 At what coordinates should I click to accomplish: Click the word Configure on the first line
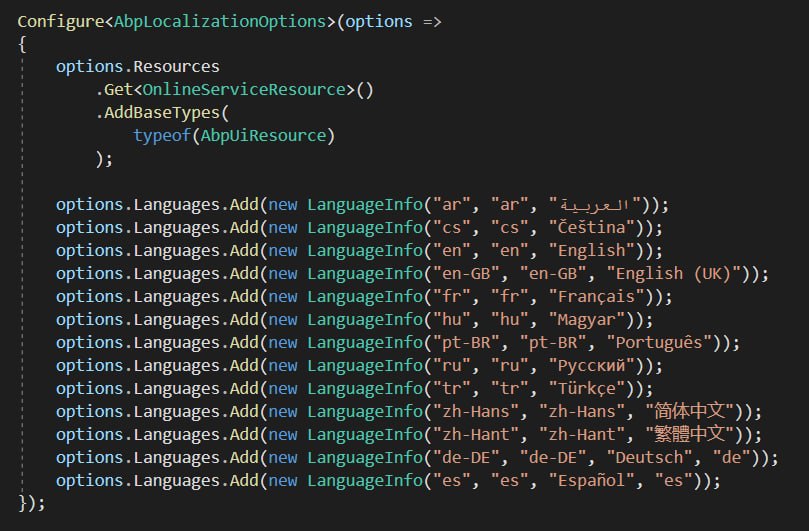[x=61, y=22]
